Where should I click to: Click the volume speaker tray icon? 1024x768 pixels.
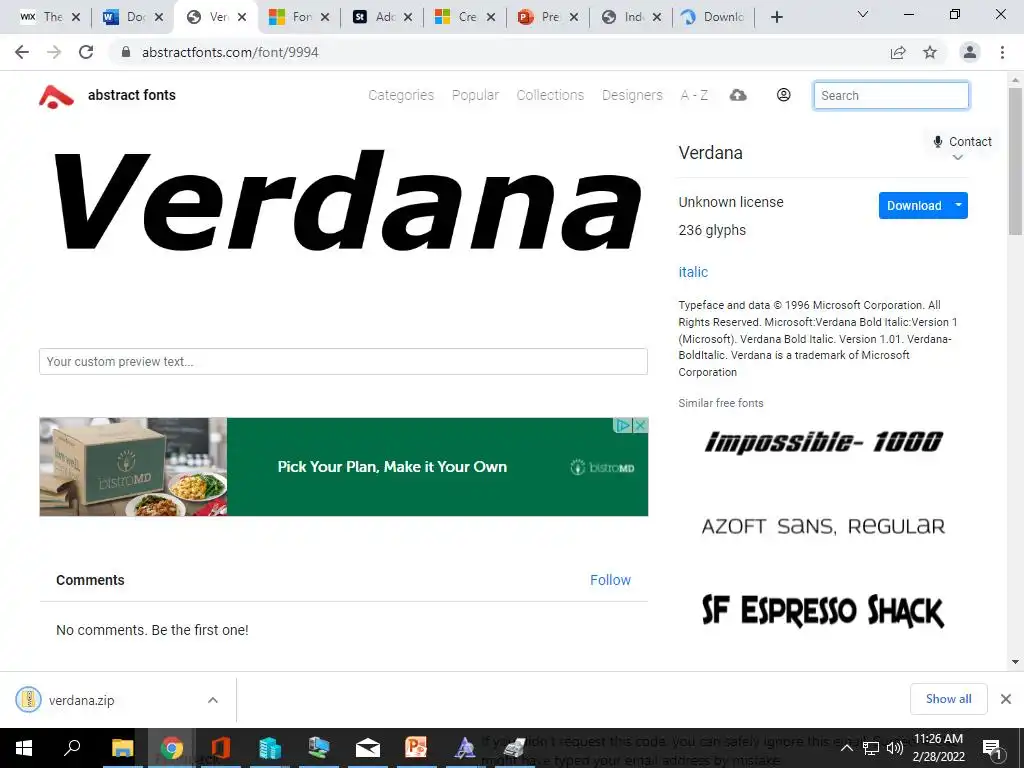coord(895,748)
